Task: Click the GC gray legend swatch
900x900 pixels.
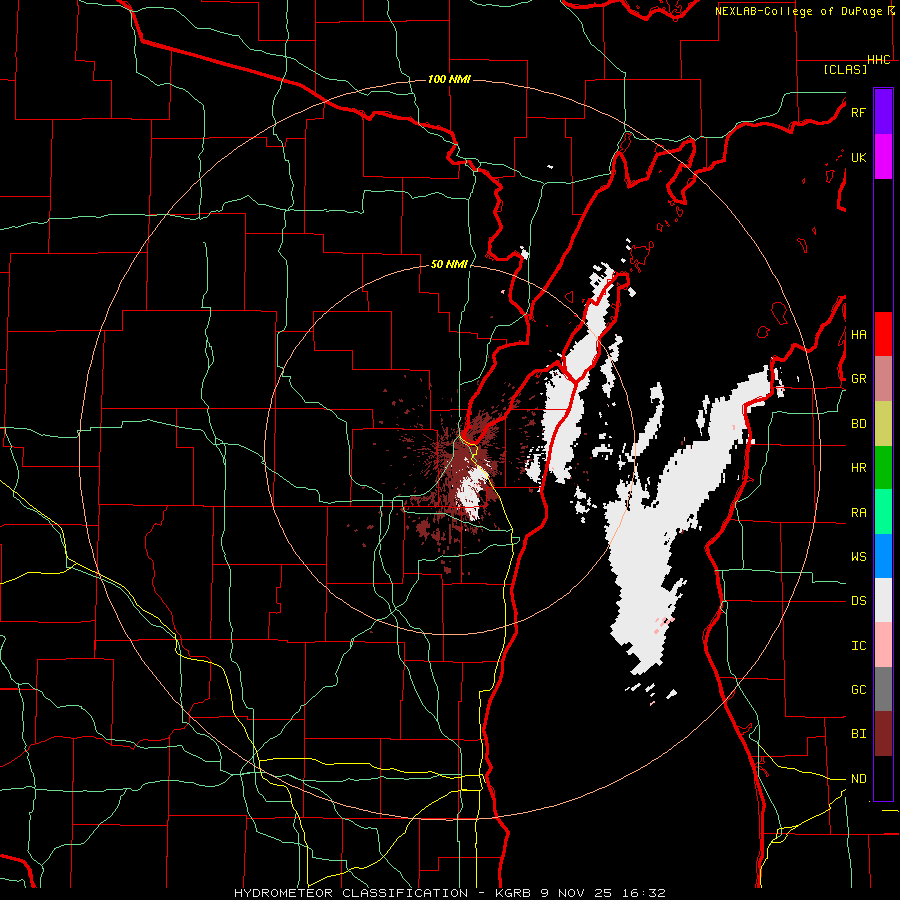Action: pos(883,689)
